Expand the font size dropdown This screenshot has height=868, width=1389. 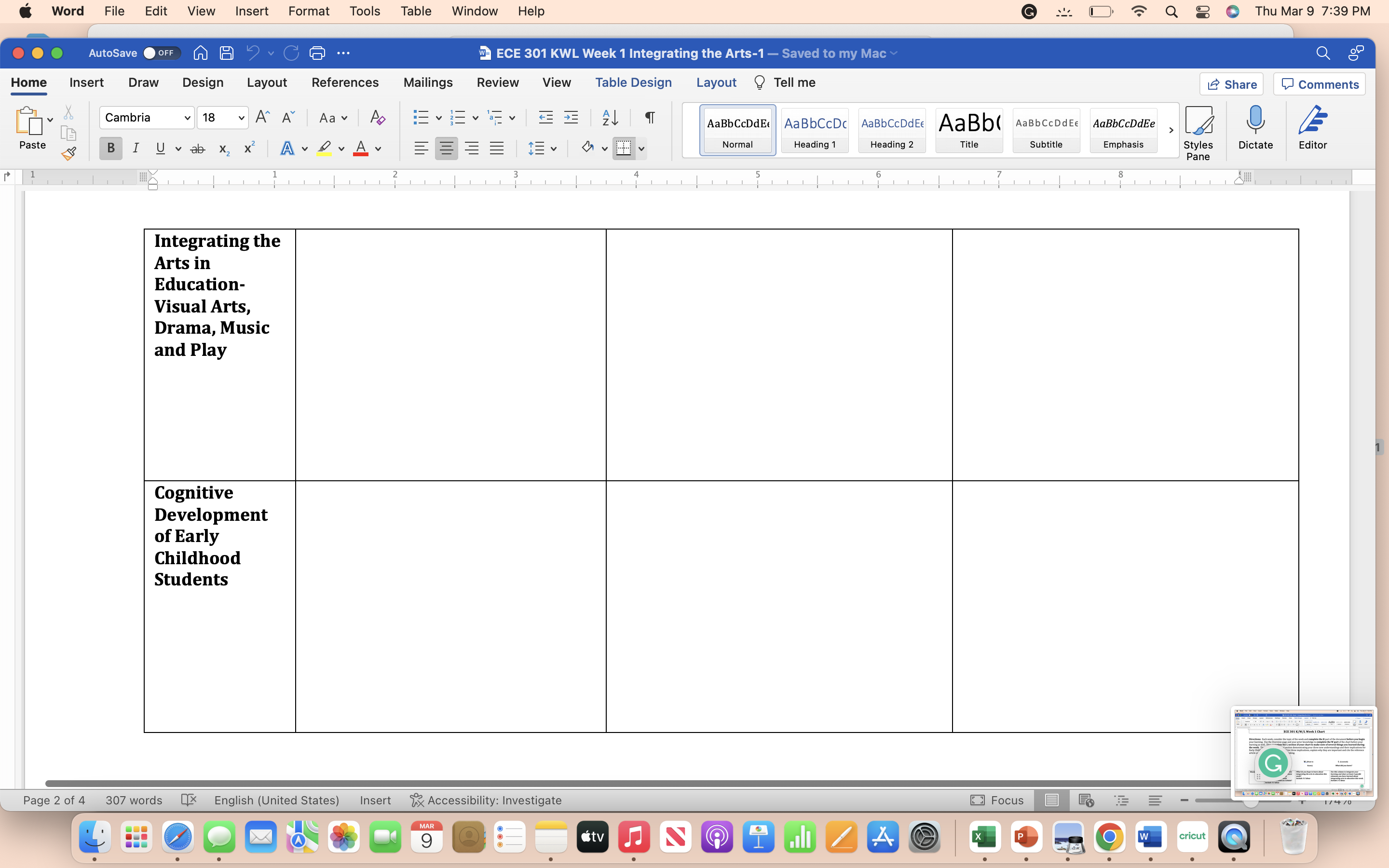(x=241, y=118)
